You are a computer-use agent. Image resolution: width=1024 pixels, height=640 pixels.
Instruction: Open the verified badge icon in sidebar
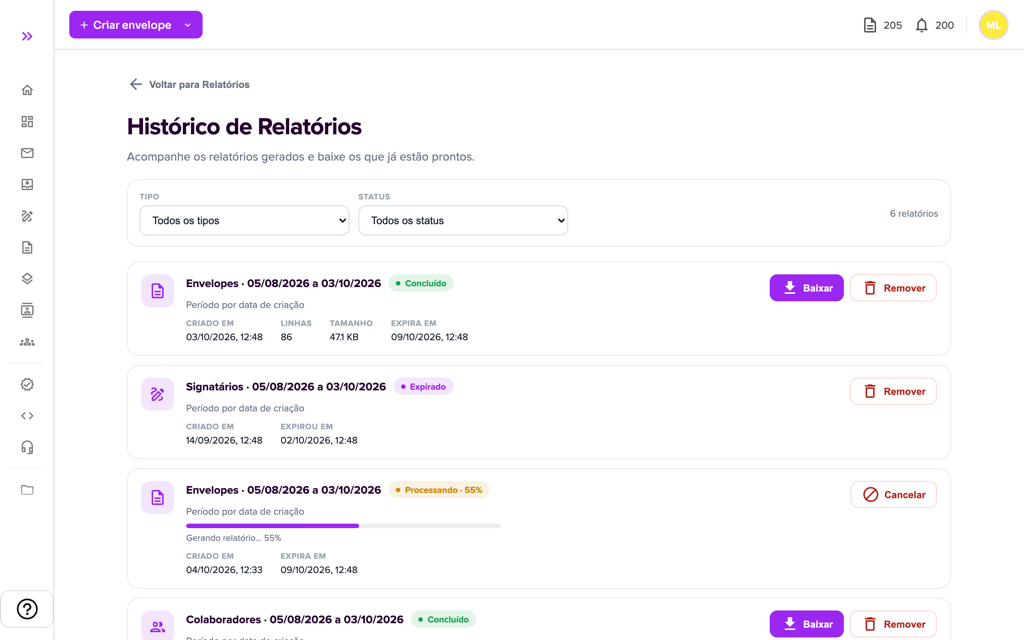coord(27,385)
